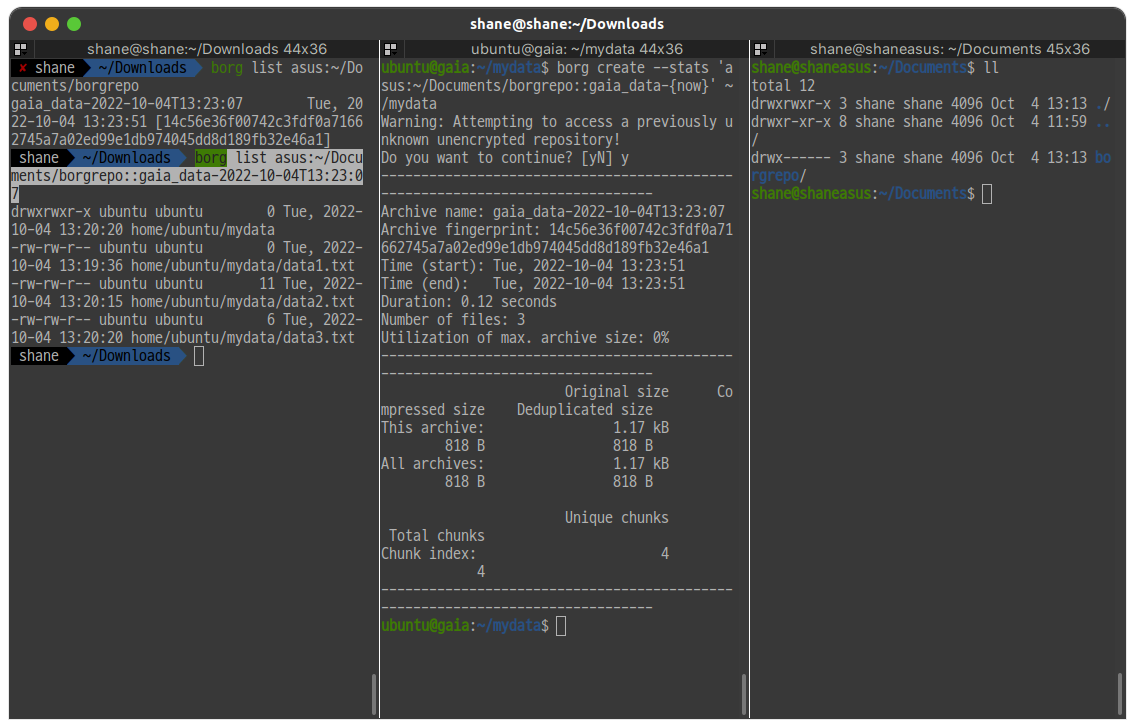Viewport: 1135px width, 728px height.
Task: Click the window title 'shane@shane:~/Downloads'
Action: 567,24
